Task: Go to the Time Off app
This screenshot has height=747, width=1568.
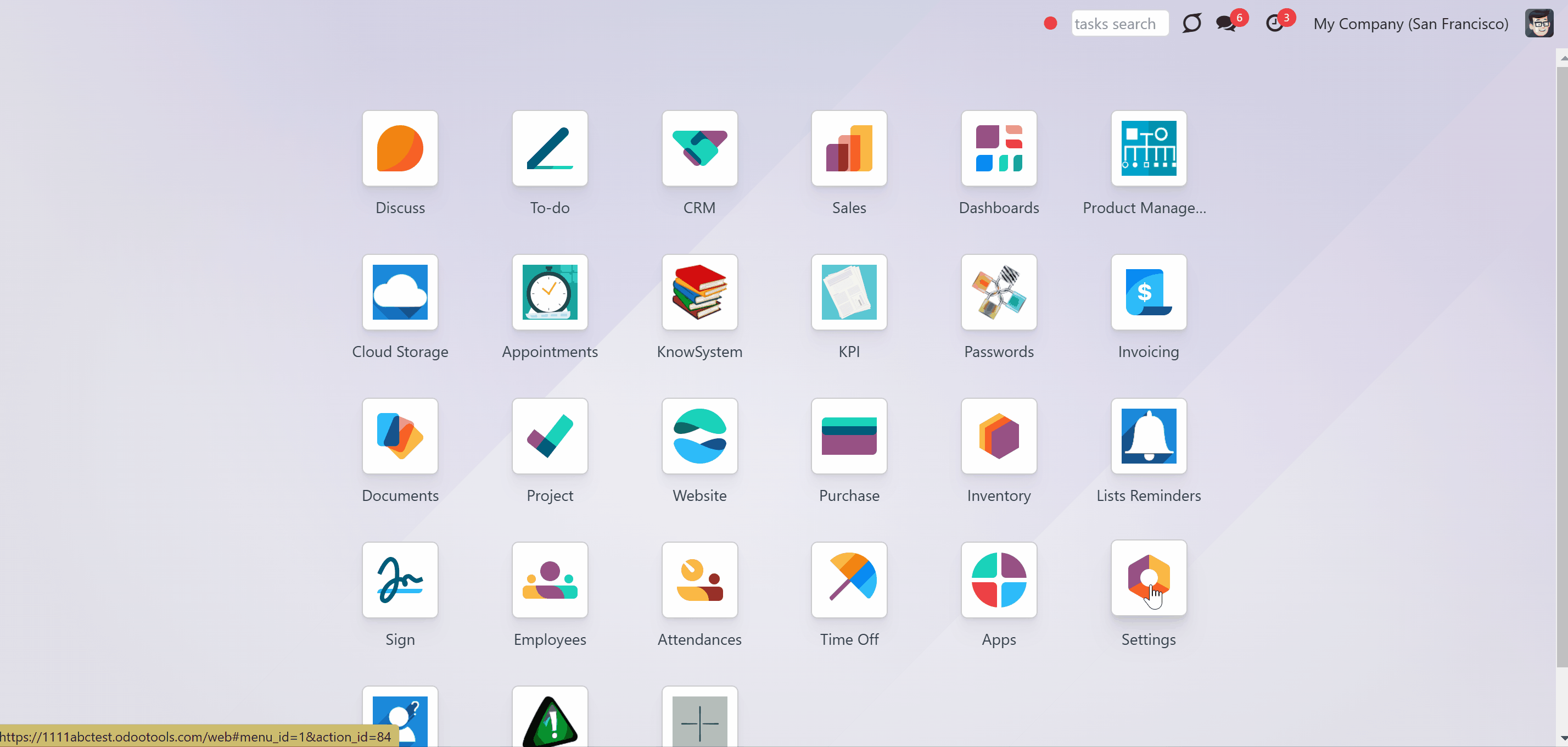Action: (849, 580)
